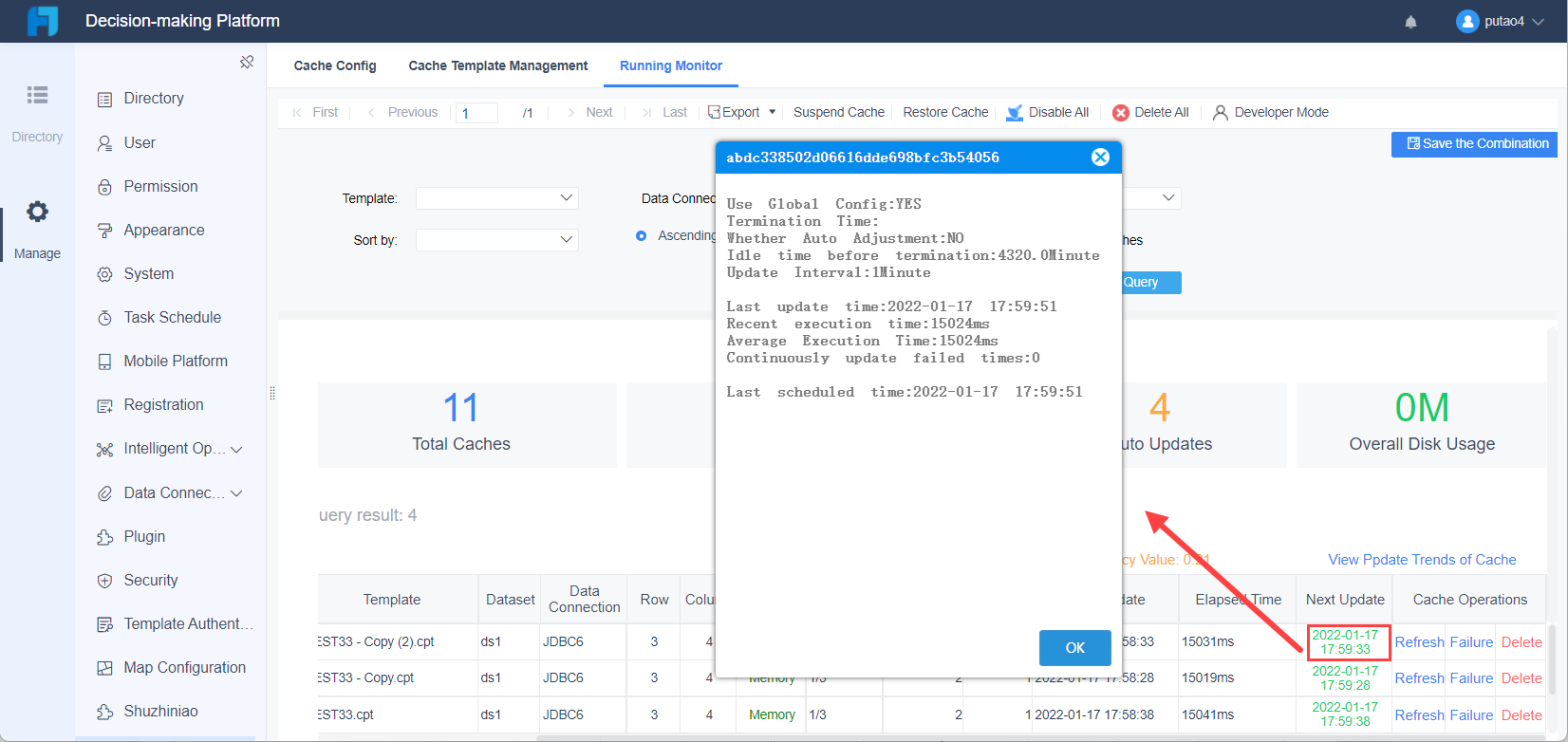Click OK in the cache details dialog
Screen dimensions: 1568x742
click(x=1075, y=648)
